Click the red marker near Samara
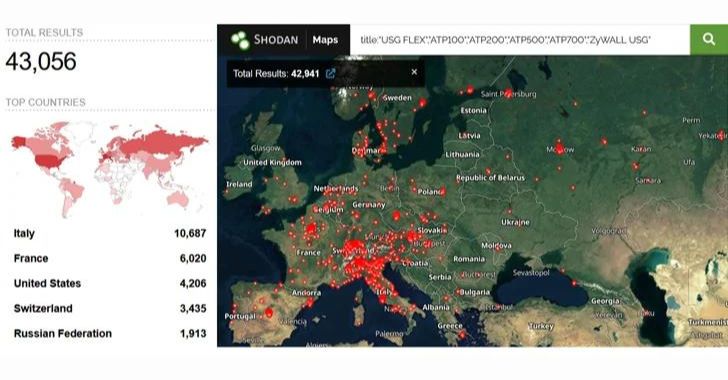The height and width of the screenshot is (380, 728). (636, 166)
